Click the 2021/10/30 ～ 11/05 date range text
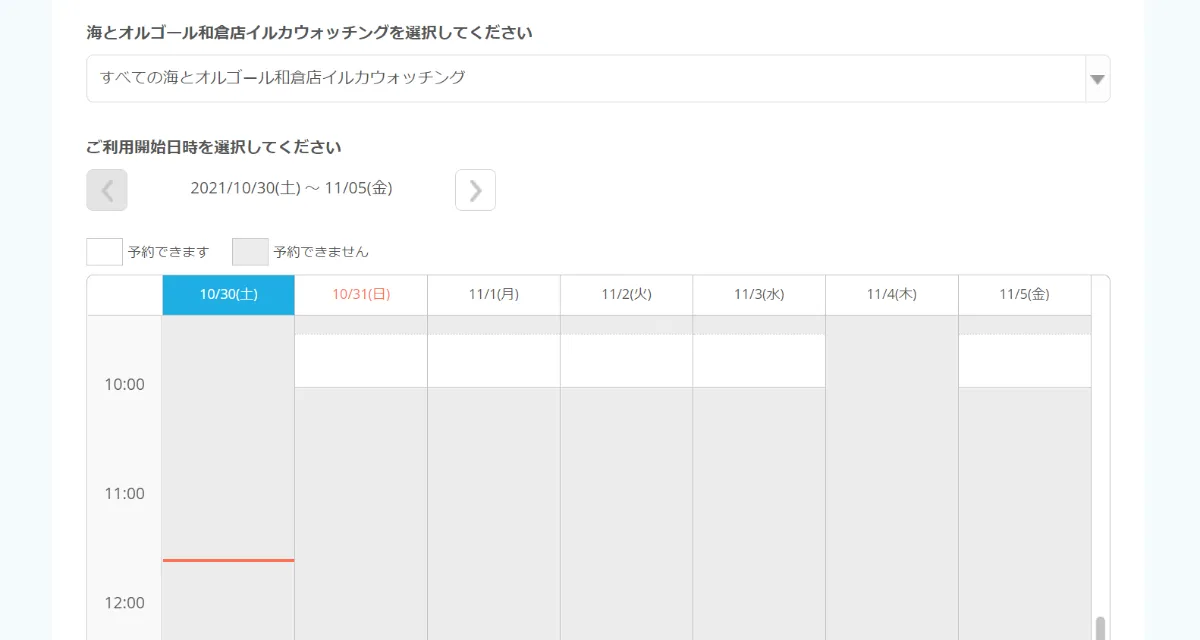 [290, 188]
